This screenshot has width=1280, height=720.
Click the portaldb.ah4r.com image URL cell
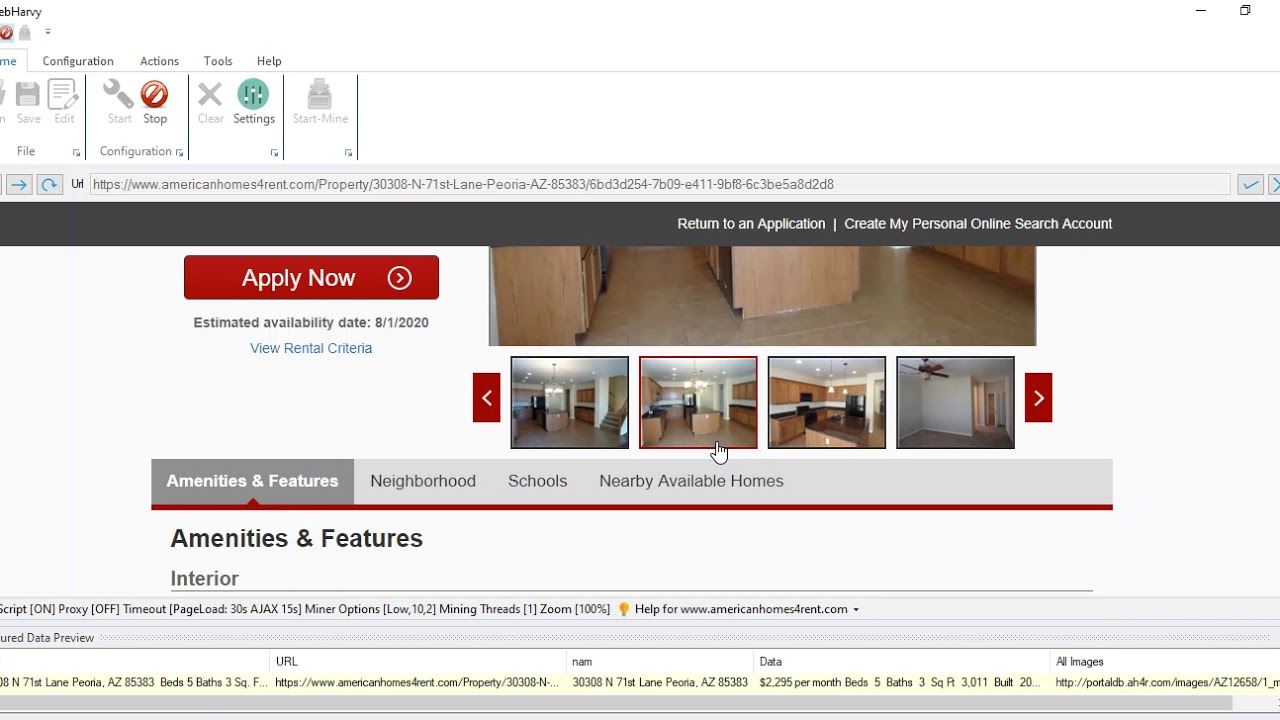click(x=1165, y=682)
